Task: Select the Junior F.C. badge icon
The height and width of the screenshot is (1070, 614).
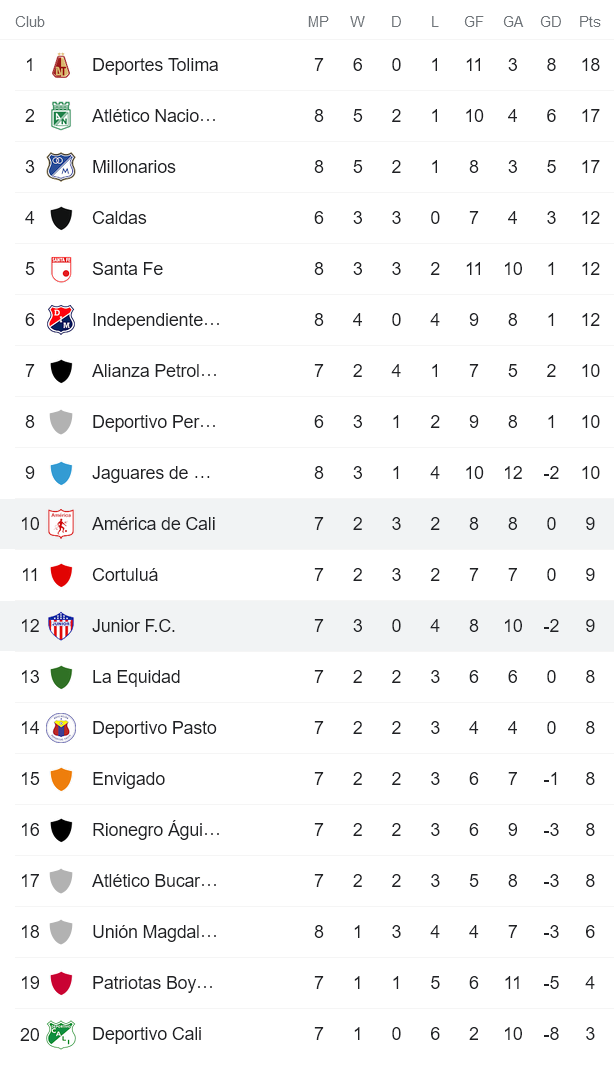Action: pyautogui.click(x=61, y=625)
